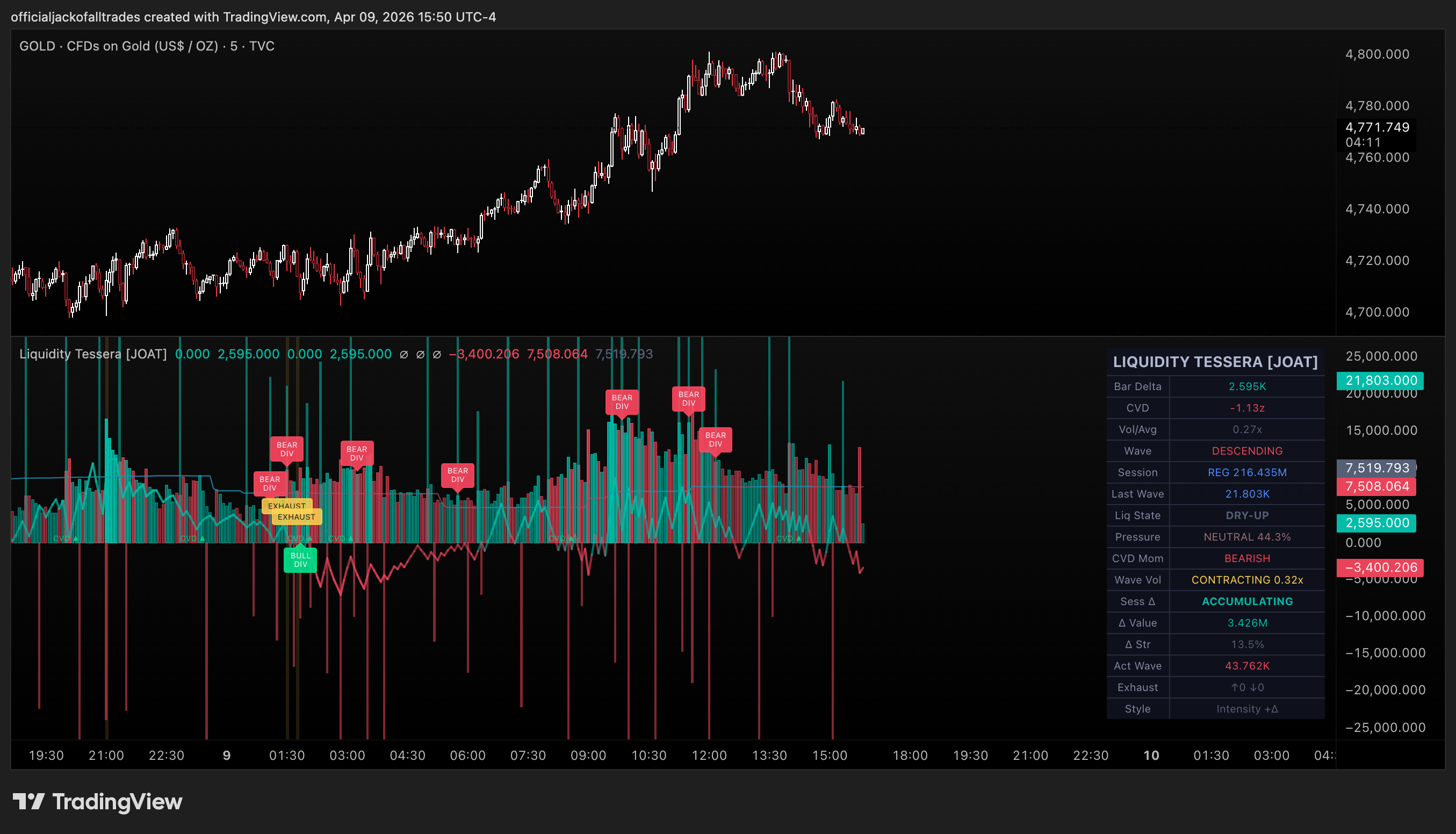Click the 07:30 time axis label
The image size is (1456, 834).
528,756
